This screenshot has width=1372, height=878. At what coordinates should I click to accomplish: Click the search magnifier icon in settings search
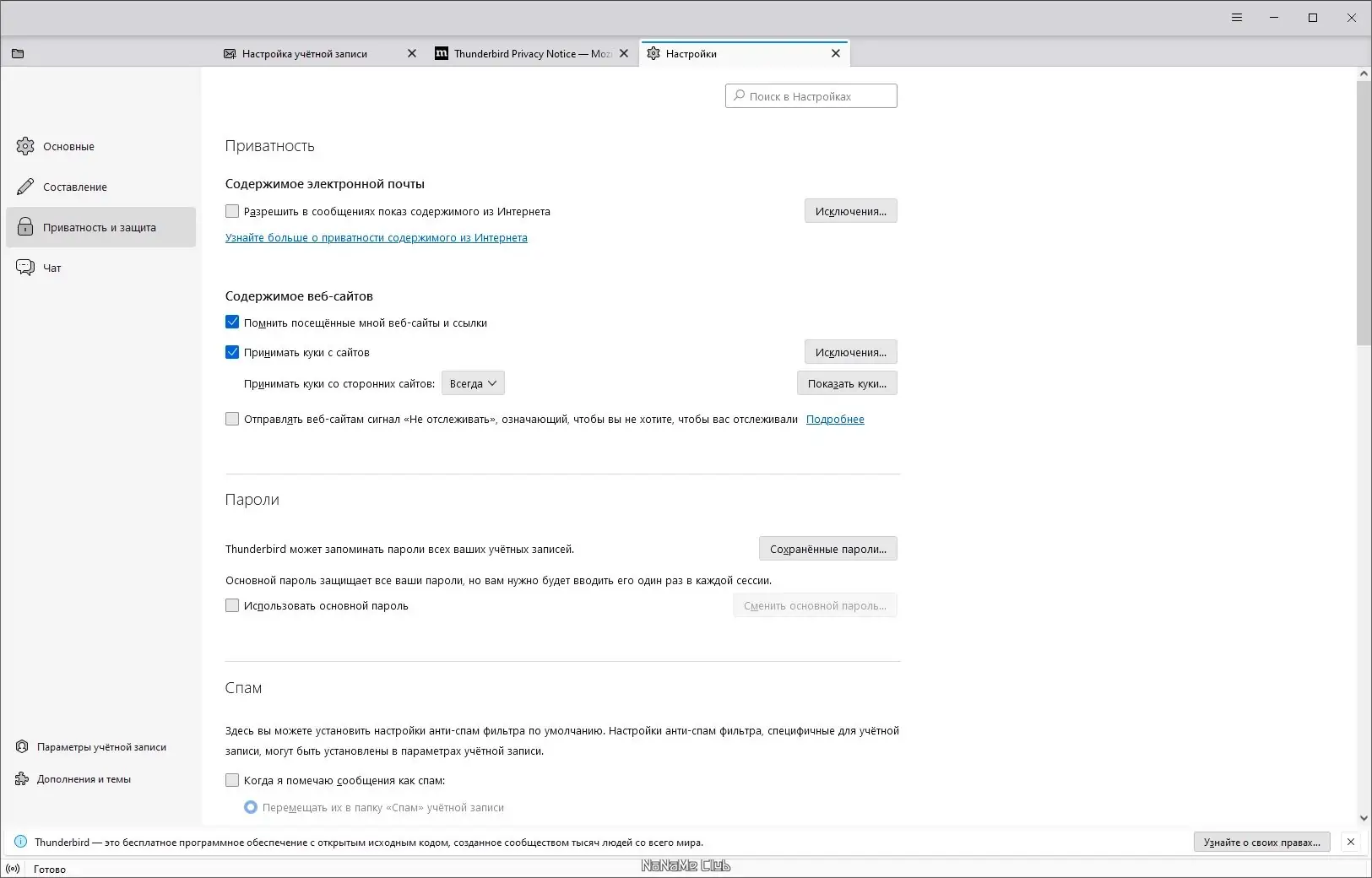[740, 96]
